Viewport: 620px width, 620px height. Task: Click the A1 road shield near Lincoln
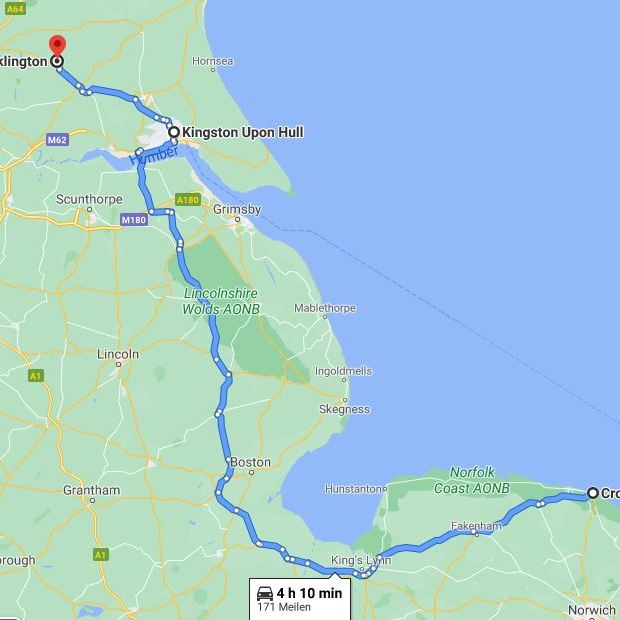(36, 376)
